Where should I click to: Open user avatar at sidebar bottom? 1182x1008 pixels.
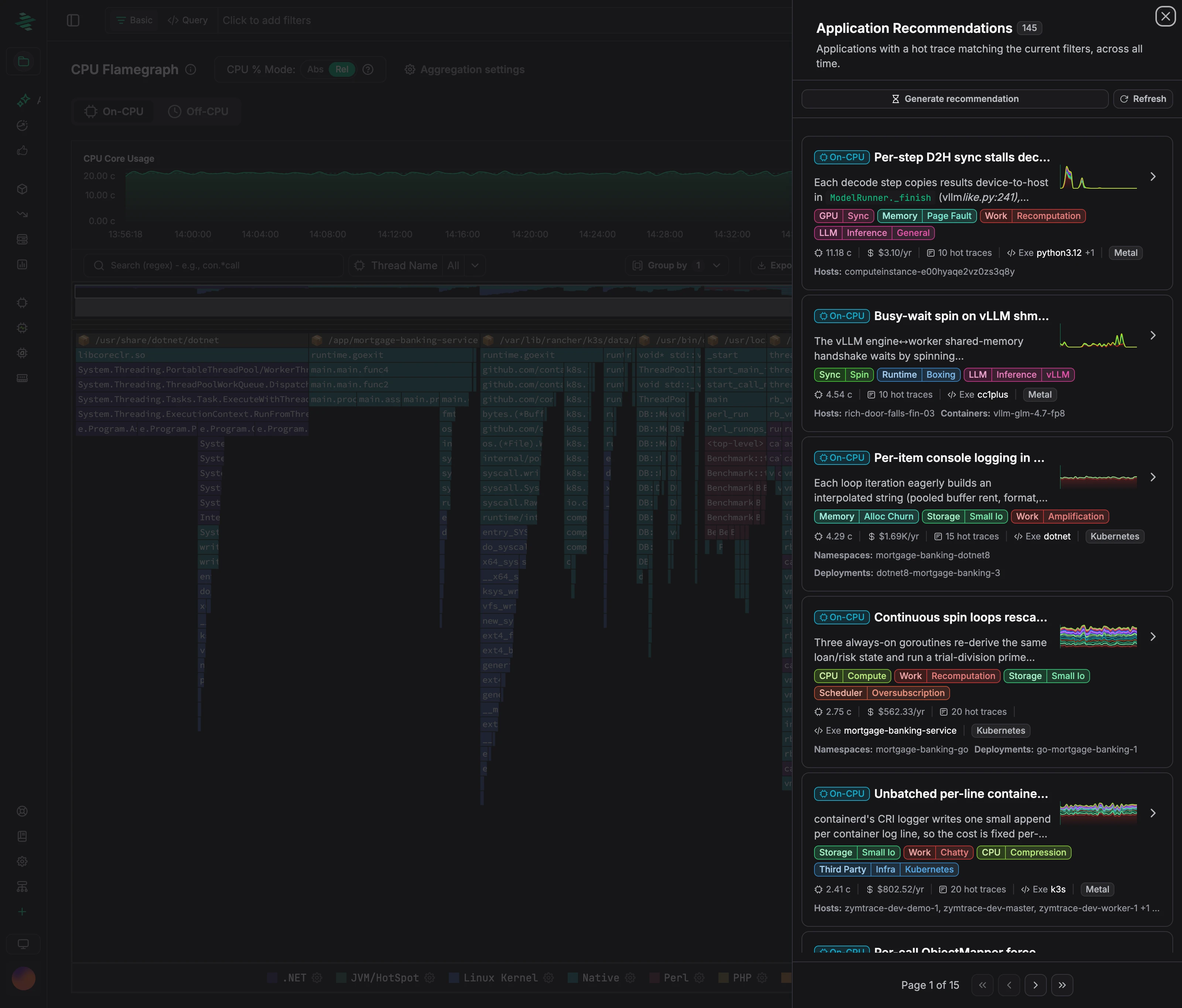tap(23, 979)
